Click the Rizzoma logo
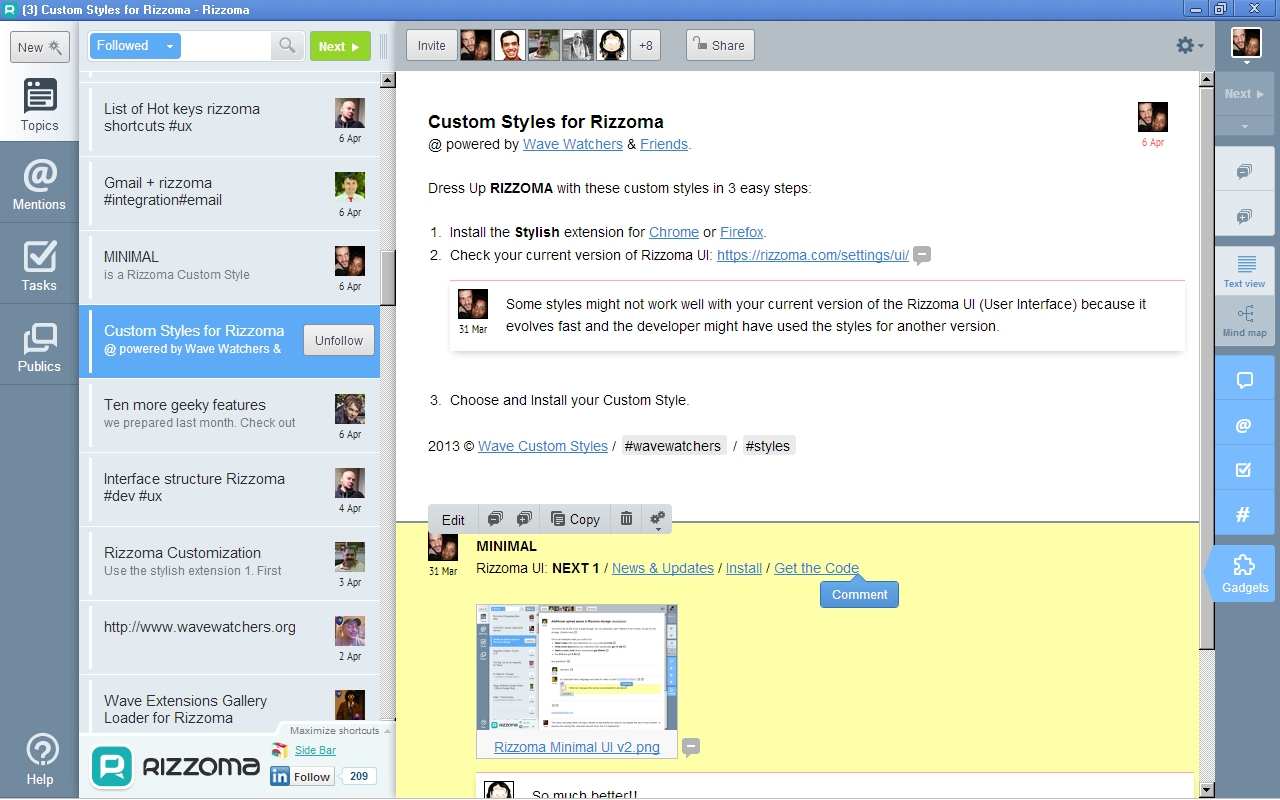The image size is (1280, 800). click(176, 767)
